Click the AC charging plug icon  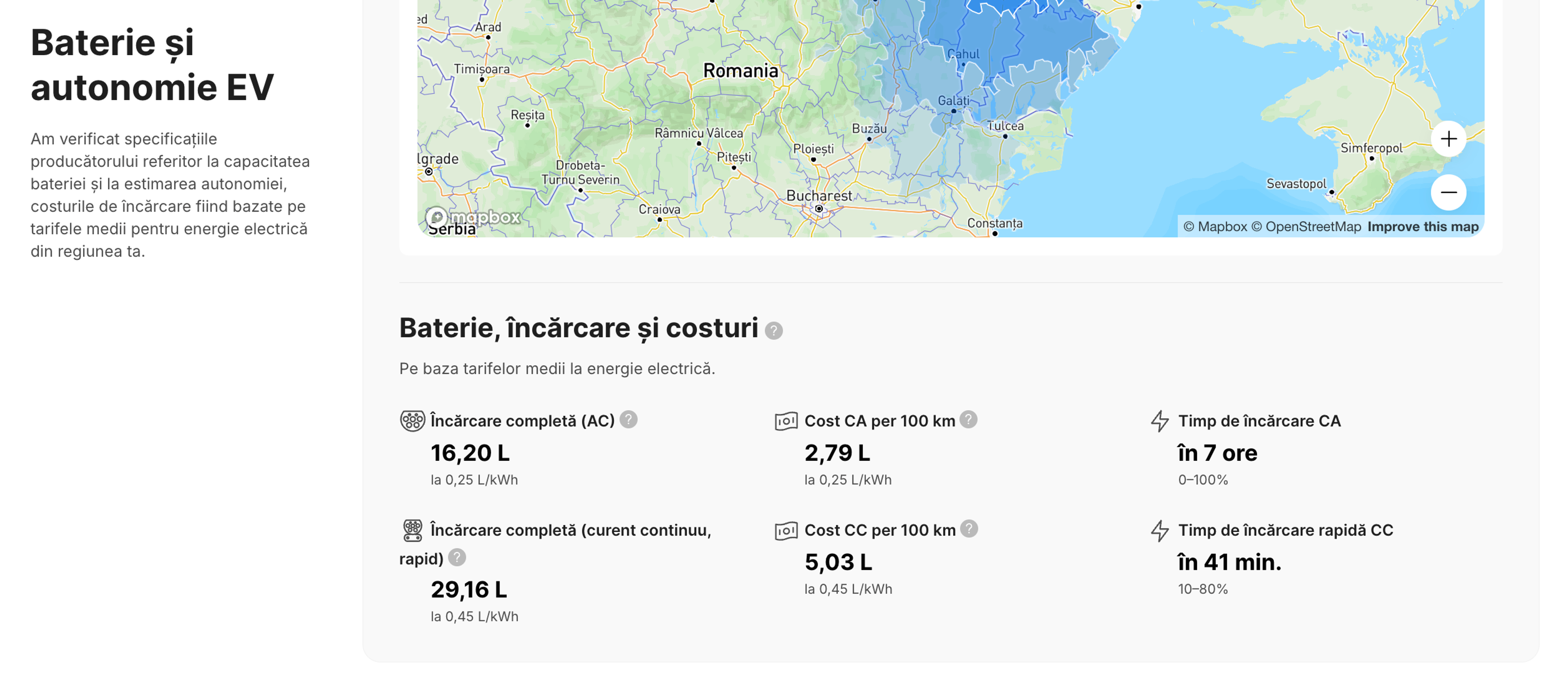[412, 421]
